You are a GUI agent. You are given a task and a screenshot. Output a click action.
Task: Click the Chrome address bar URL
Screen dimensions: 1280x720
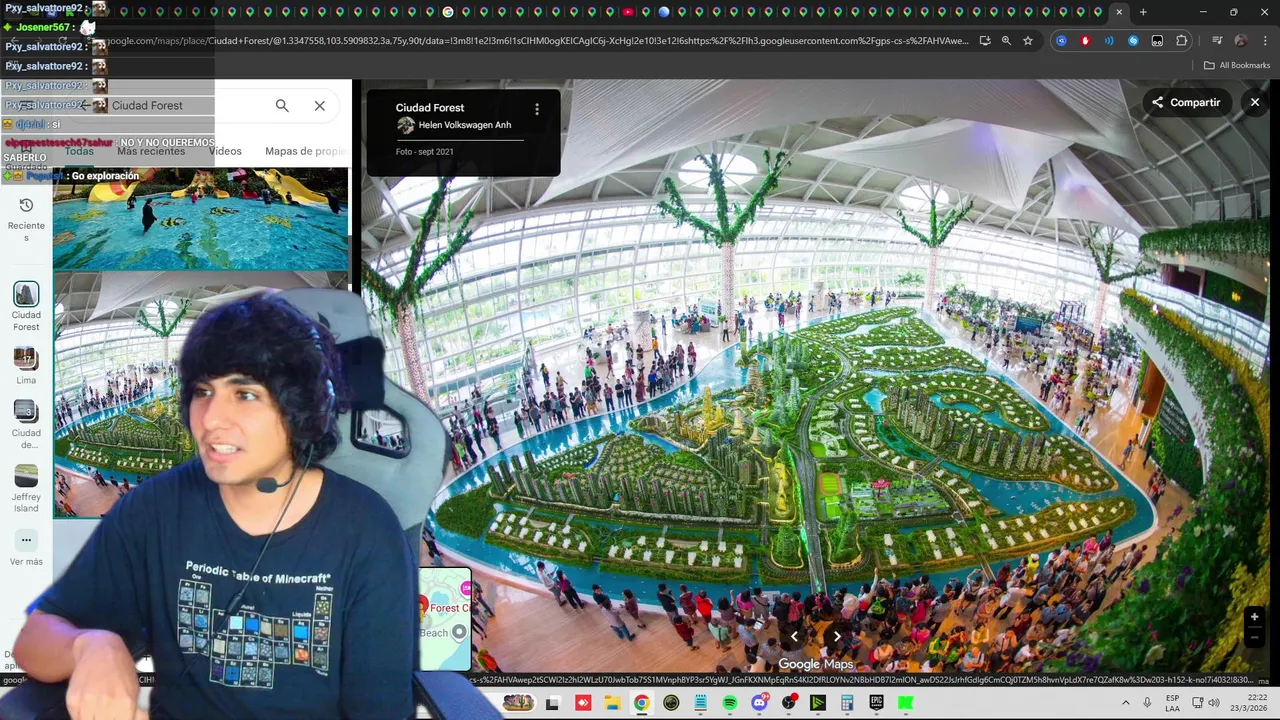[x=540, y=41]
